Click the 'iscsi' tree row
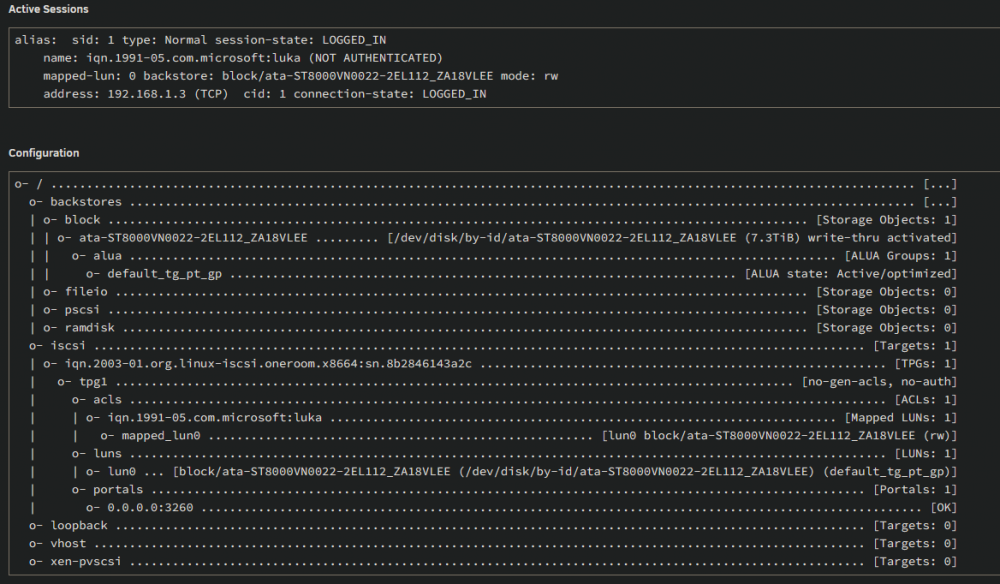 493,346
